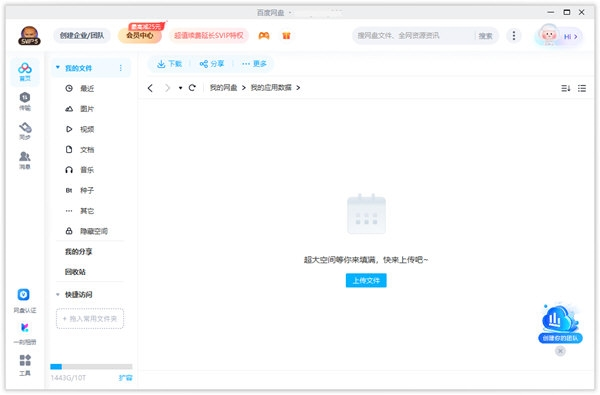600x395 pixels.
Task: Open the 传输 transfer icon in sidebar
Action: (x=25, y=101)
